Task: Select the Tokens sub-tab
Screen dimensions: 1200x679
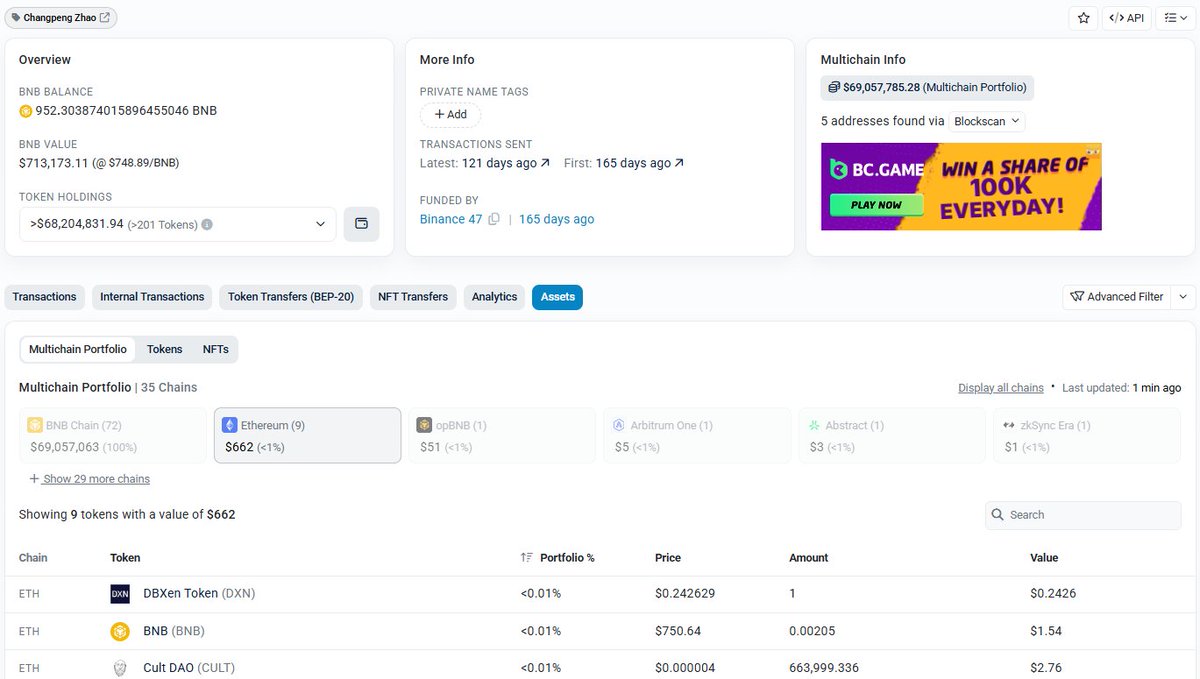Action: [x=165, y=349]
